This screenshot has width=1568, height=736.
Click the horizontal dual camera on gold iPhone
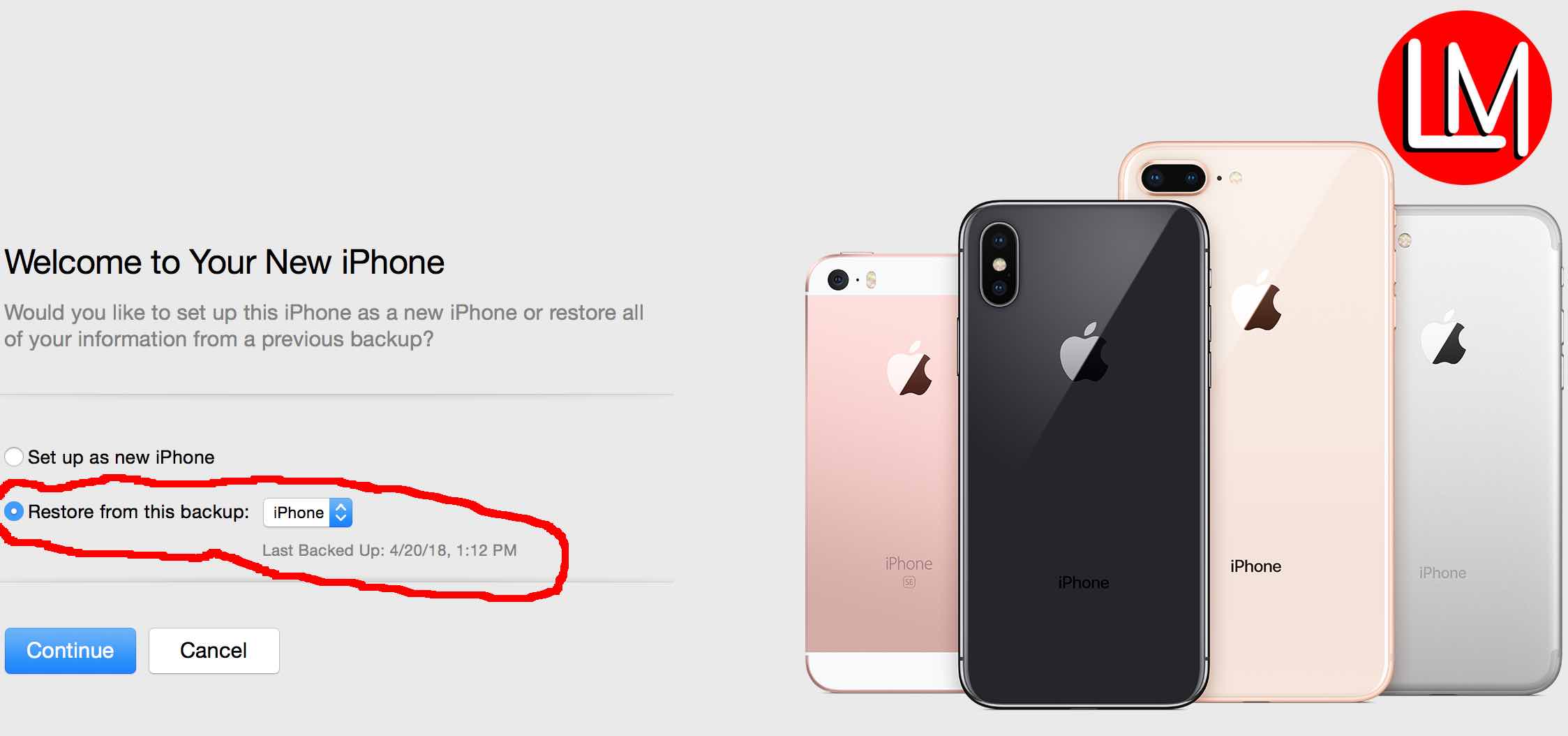(1173, 178)
